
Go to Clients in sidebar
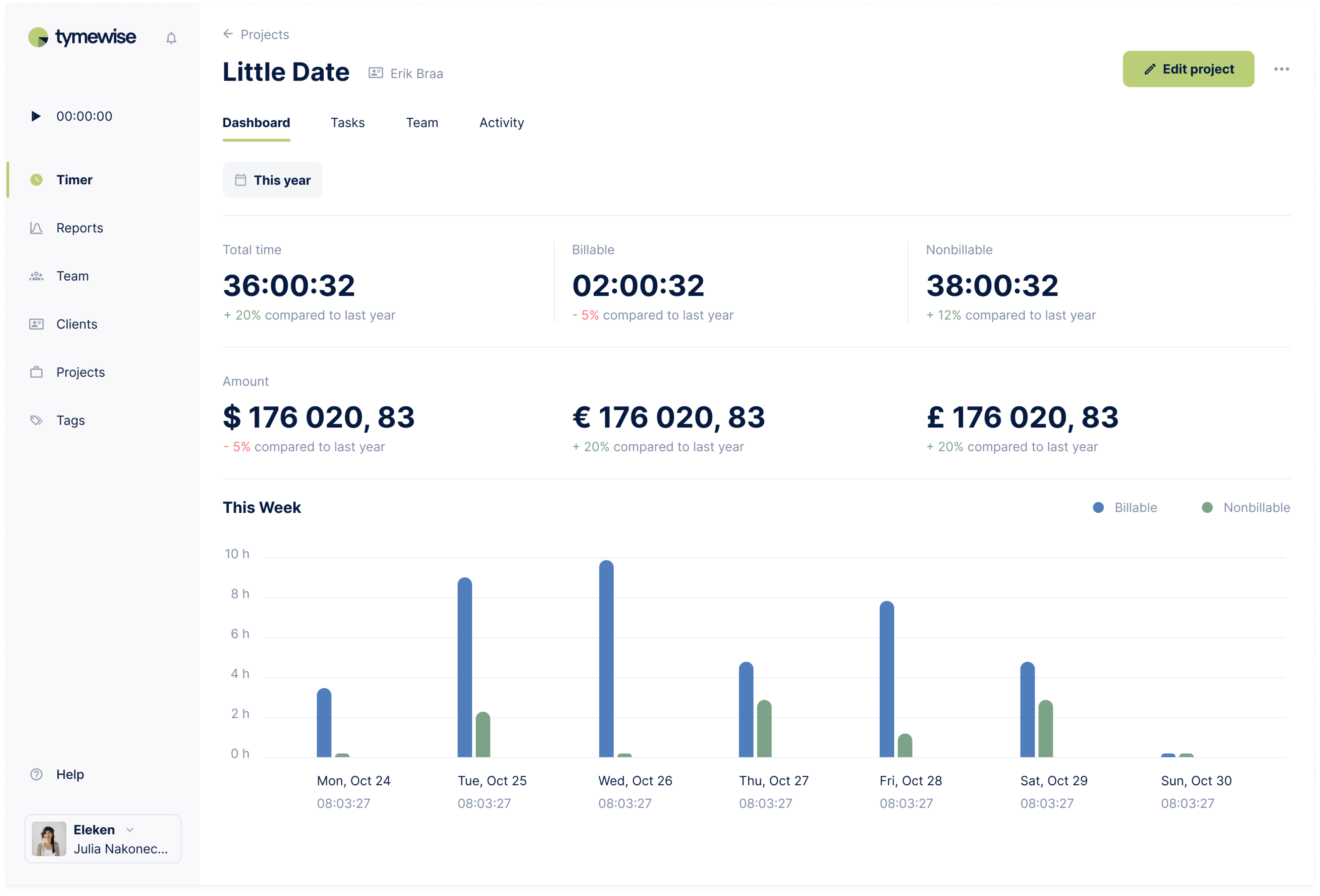click(77, 324)
